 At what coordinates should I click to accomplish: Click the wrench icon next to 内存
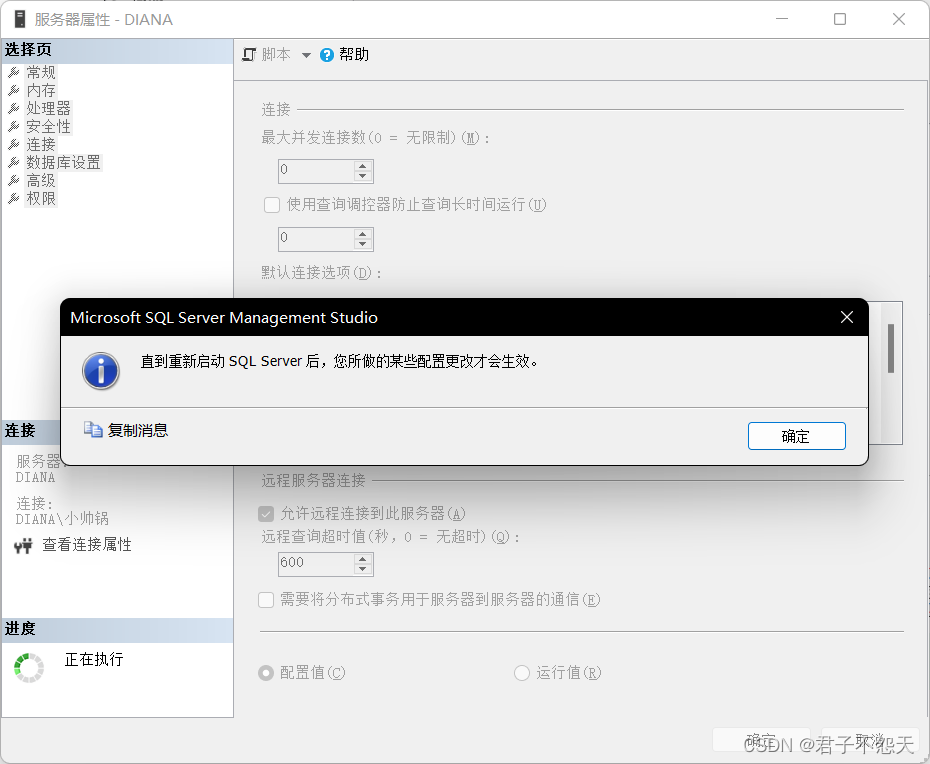[x=14, y=90]
